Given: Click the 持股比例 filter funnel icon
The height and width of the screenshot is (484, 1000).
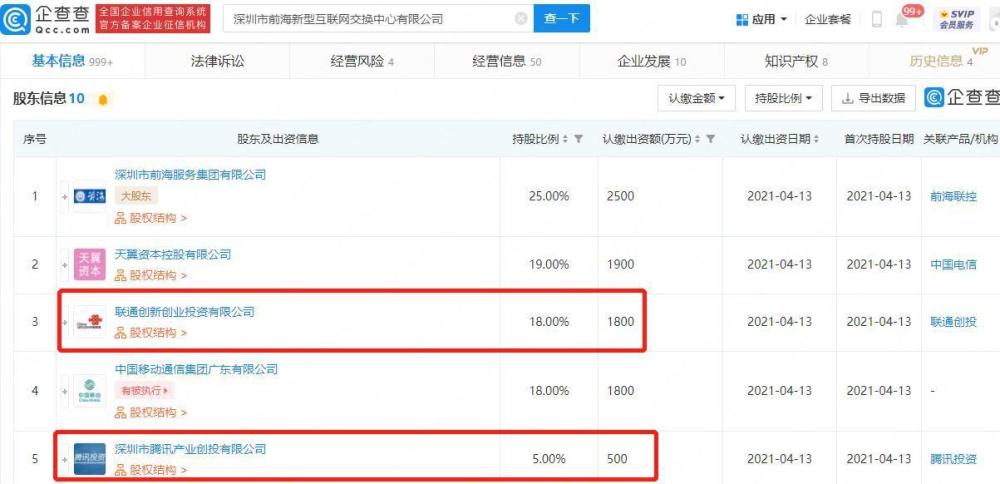Looking at the screenshot, I should pos(578,139).
